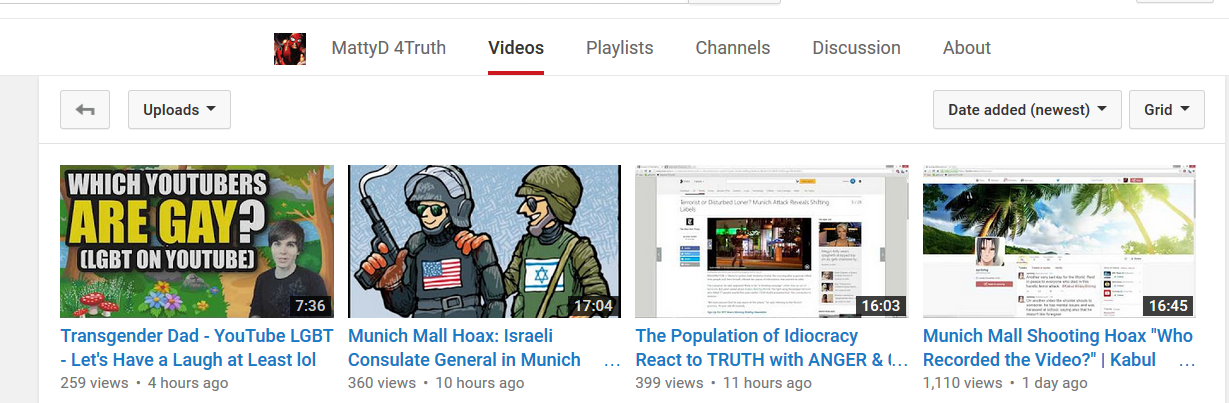
Task: Open The Population of Idiocracy video link
Action: pos(772,348)
